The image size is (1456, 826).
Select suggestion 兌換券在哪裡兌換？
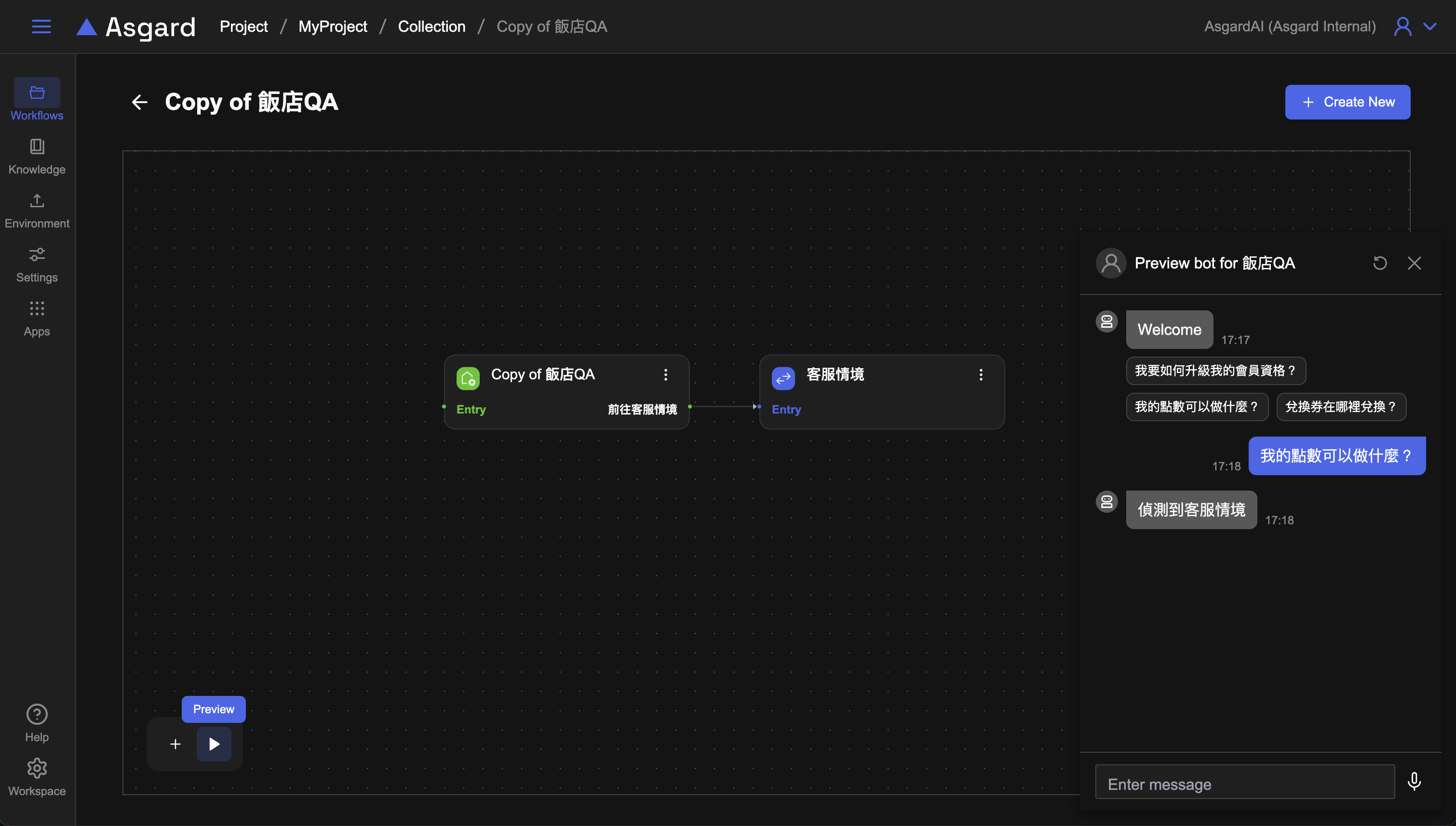[1341, 407]
